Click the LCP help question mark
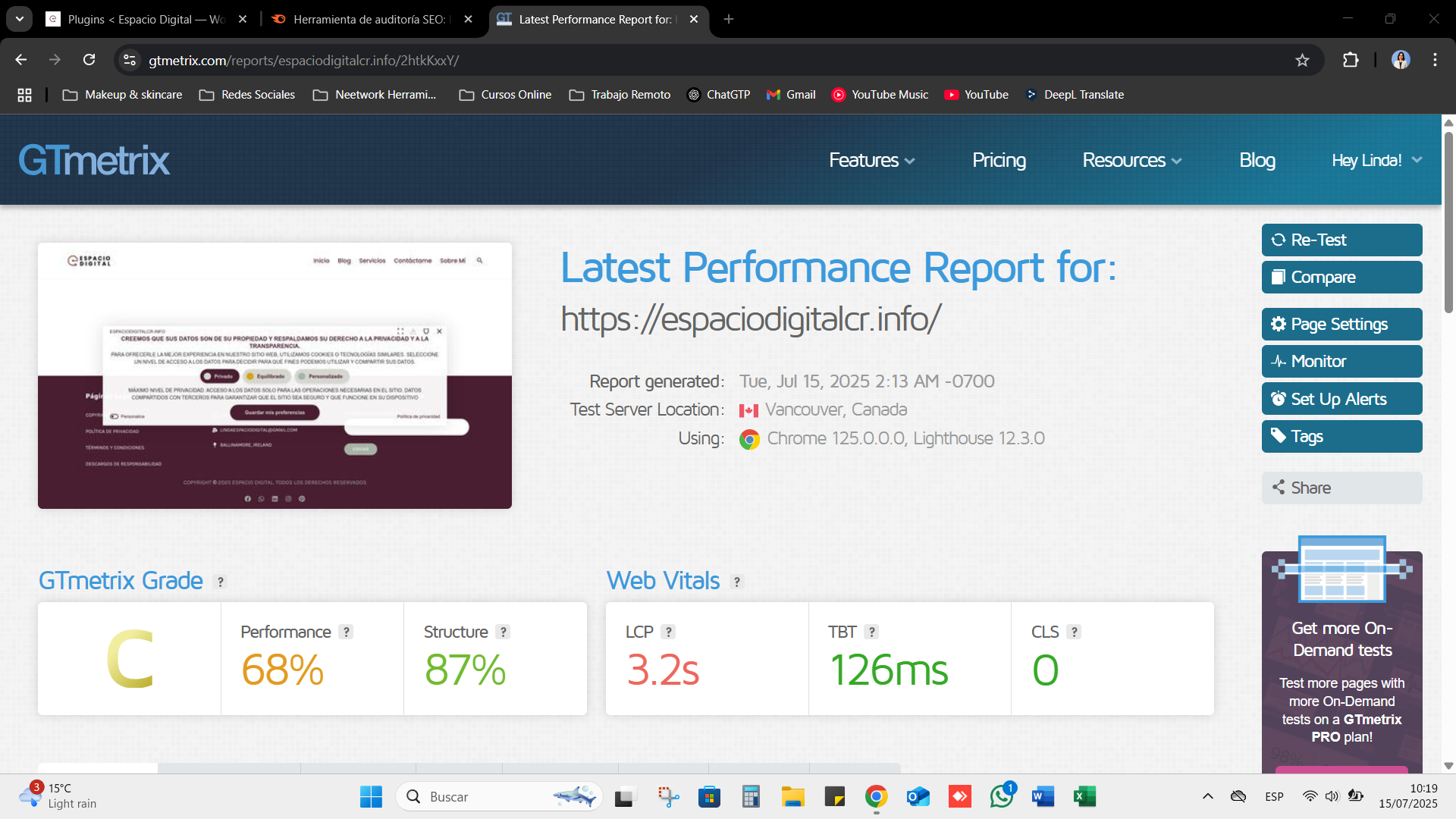 [x=668, y=632]
